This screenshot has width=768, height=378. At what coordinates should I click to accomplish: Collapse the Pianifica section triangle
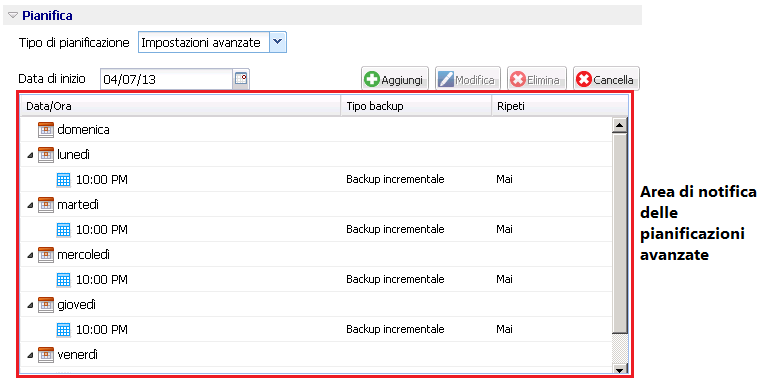13,16
